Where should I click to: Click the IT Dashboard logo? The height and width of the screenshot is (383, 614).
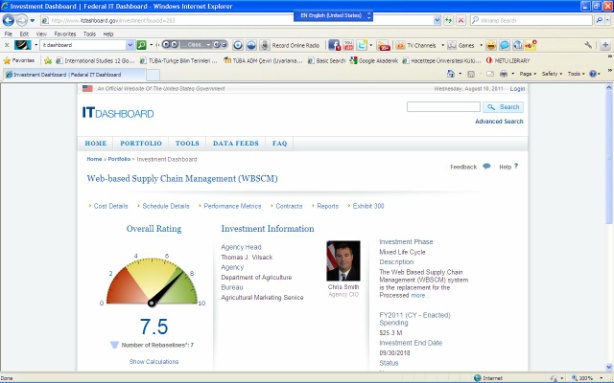[x=118, y=113]
